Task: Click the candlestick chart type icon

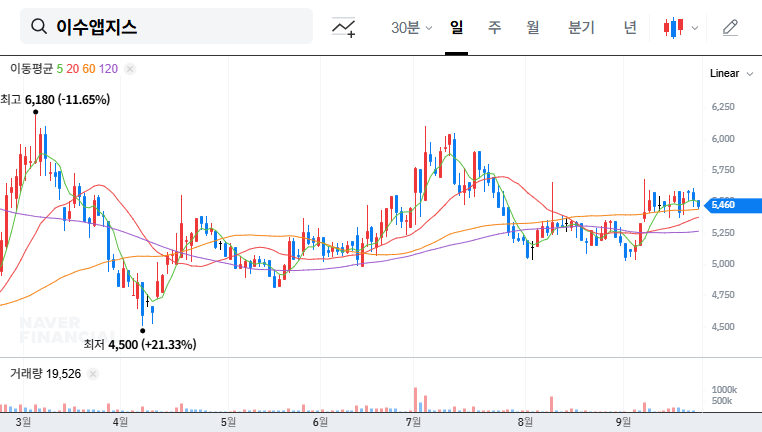Action: (674, 28)
